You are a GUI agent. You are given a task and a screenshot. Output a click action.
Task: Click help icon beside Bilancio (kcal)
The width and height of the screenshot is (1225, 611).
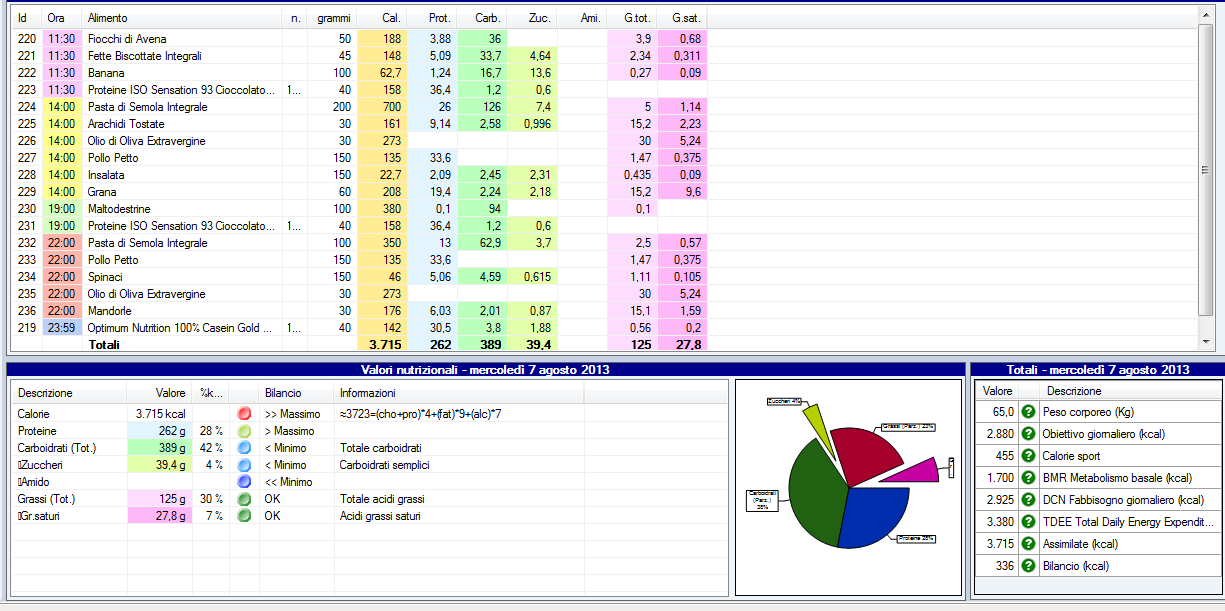[1030, 566]
